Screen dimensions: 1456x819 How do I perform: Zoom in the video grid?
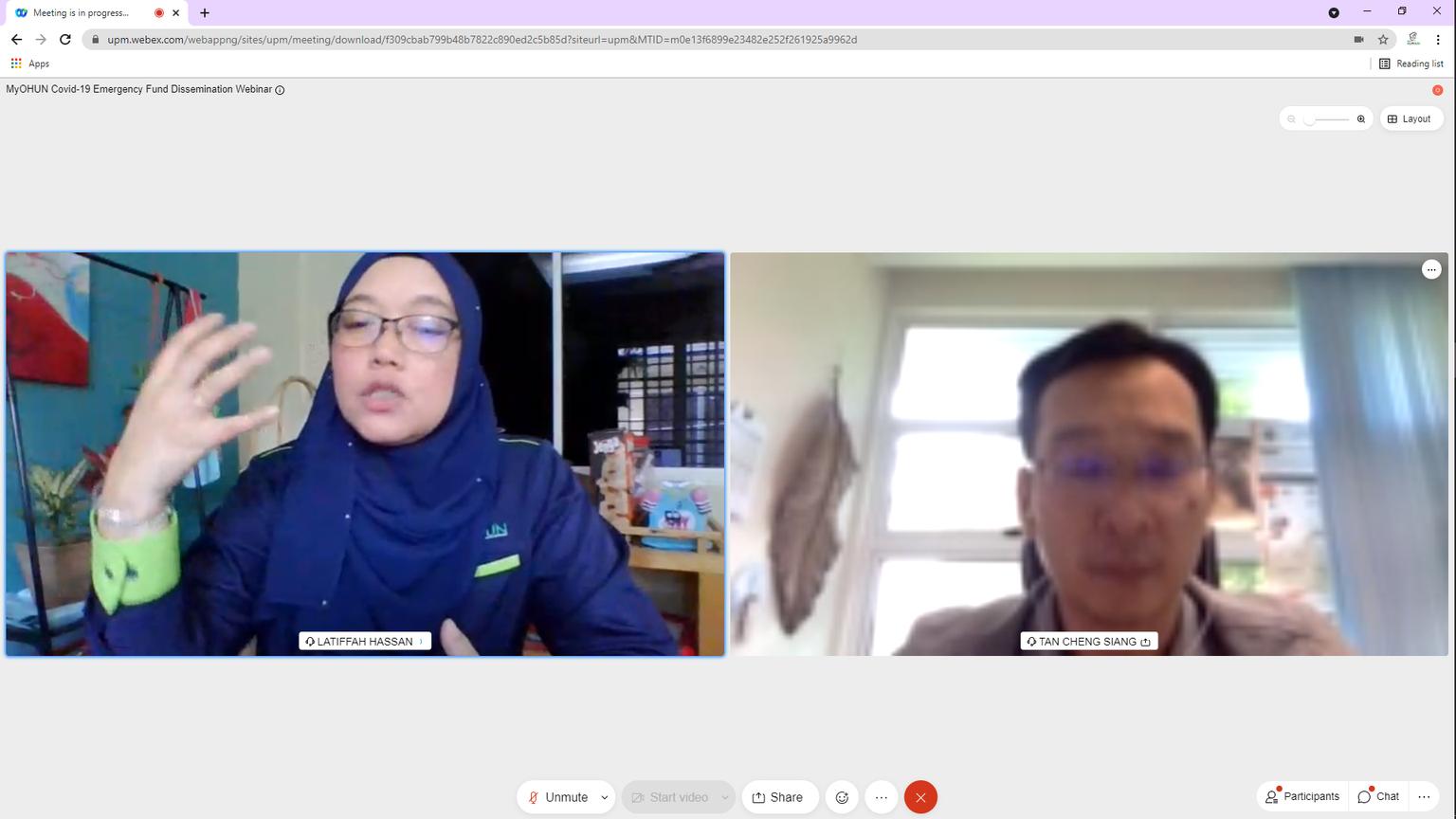point(1361,118)
